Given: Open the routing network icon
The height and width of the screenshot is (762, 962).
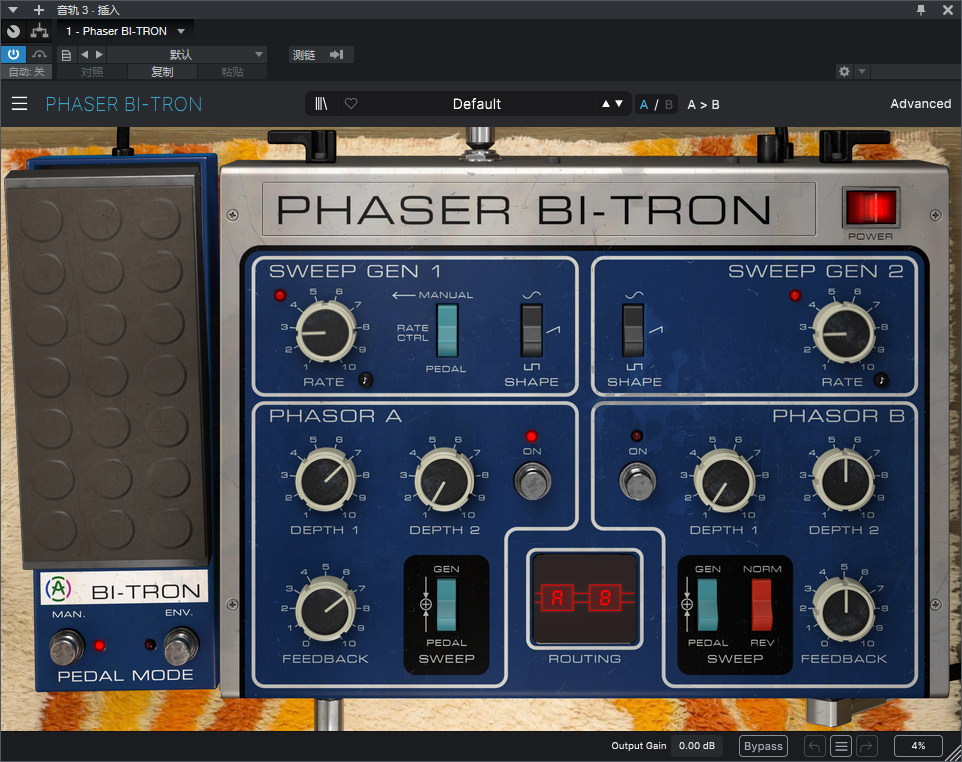Looking at the screenshot, I should click(39, 31).
